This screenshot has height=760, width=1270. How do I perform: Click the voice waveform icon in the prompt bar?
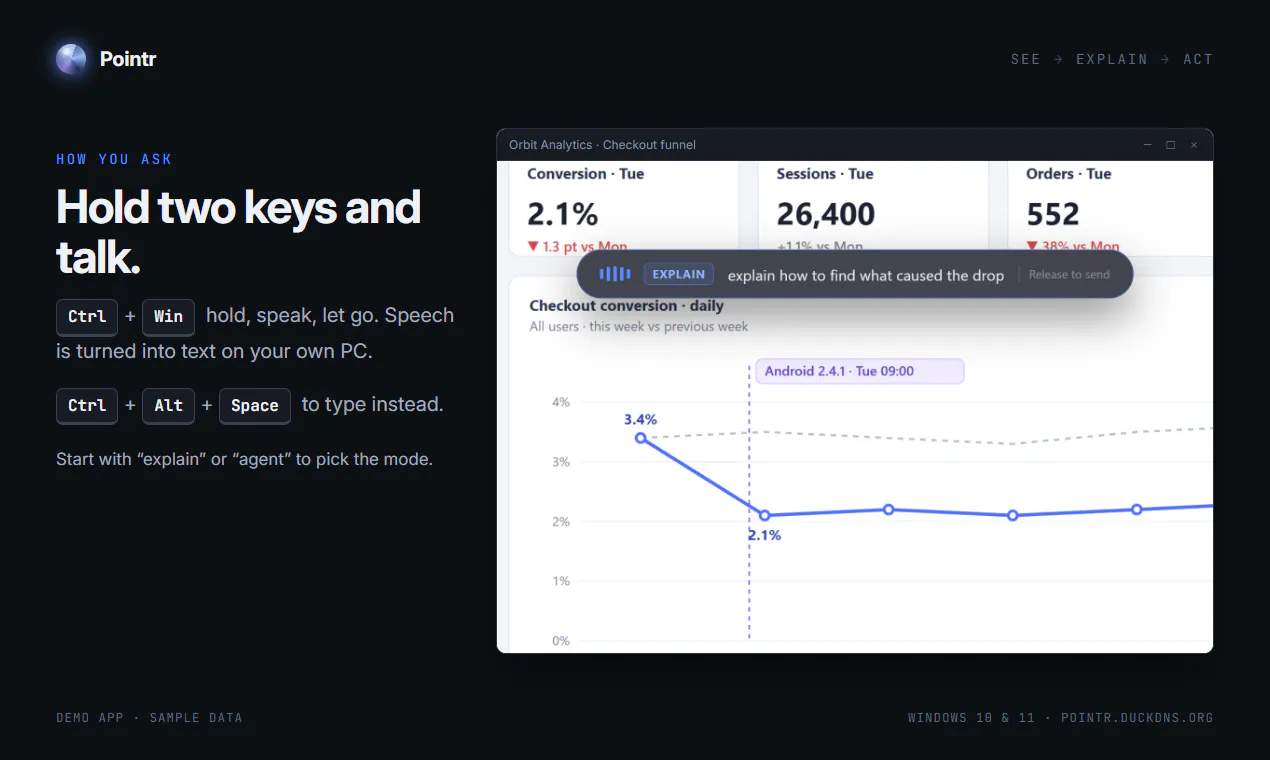pyautogui.click(x=615, y=274)
